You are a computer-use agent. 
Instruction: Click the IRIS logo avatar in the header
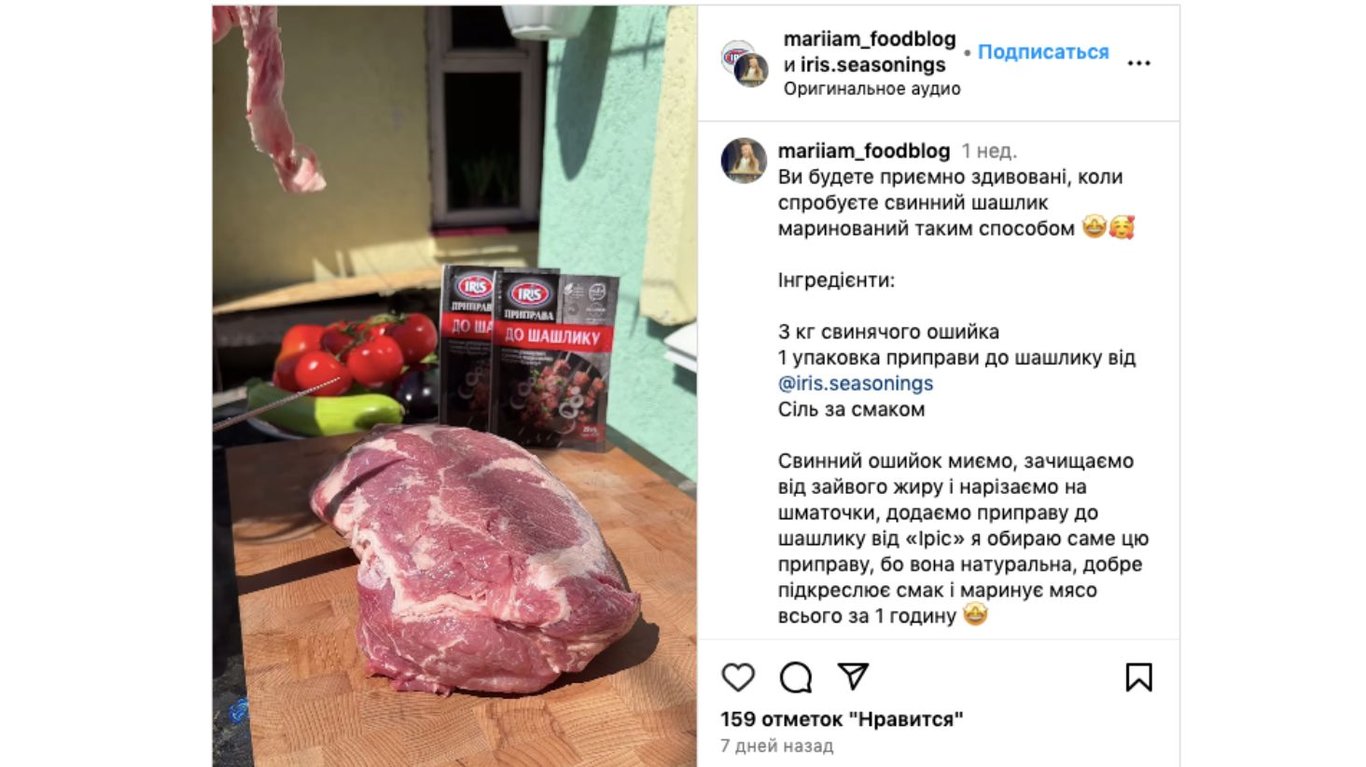(x=733, y=53)
